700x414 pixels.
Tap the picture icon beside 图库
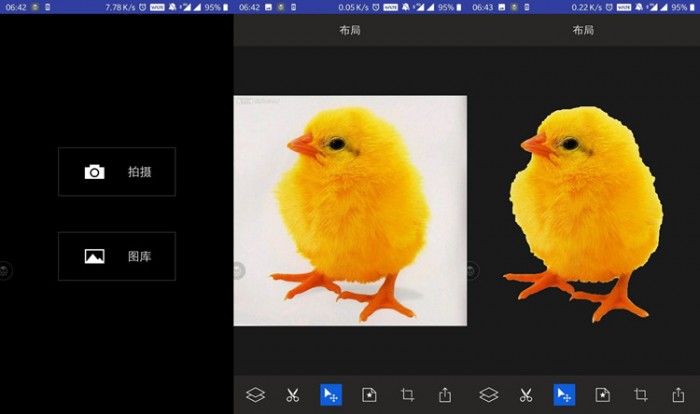pos(95,256)
